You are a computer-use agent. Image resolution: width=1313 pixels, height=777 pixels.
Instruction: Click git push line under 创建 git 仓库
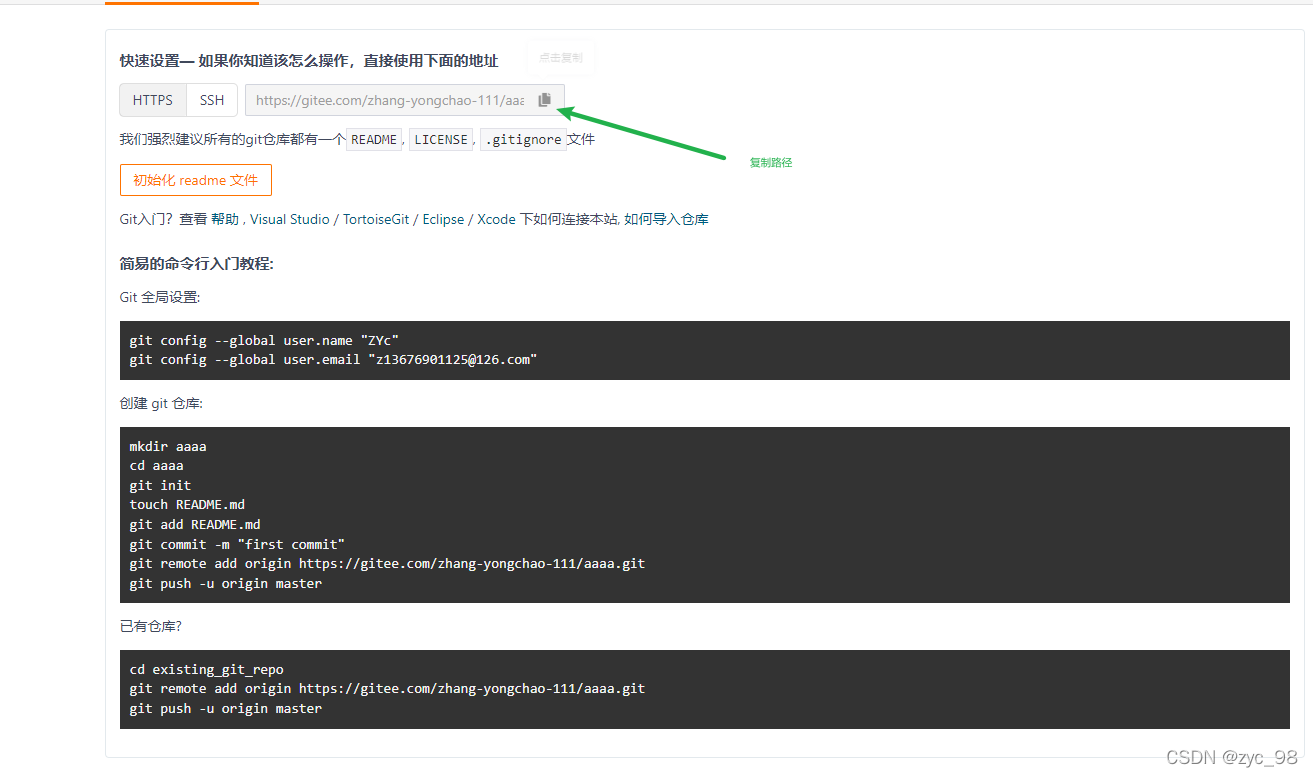coord(226,583)
